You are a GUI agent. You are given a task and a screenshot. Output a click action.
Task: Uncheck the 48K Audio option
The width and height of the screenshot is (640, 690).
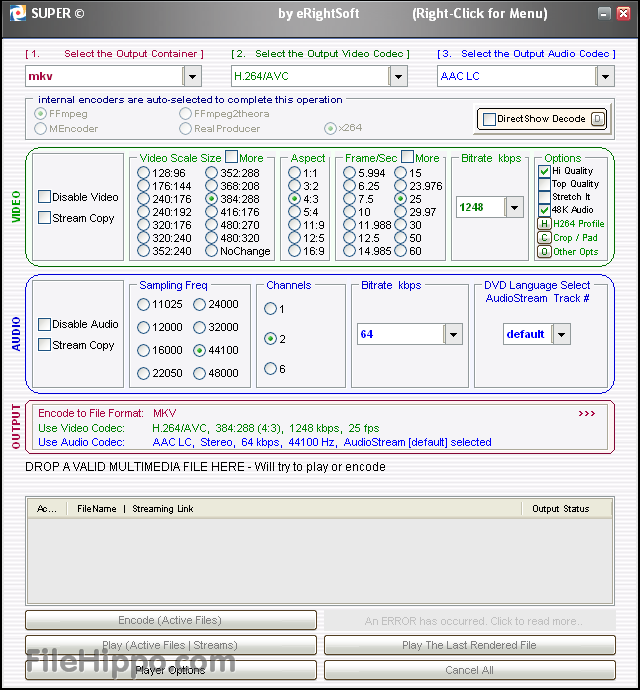pyautogui.click(x=544, y=210)
